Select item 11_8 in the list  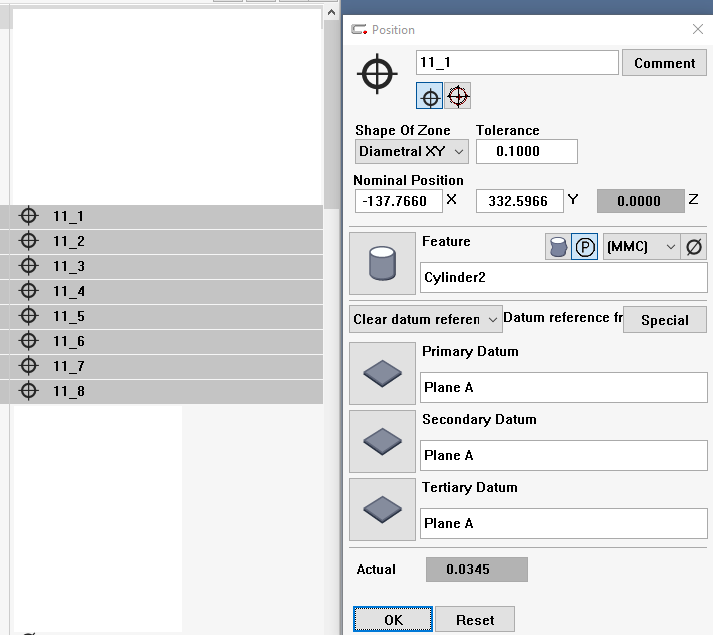coord(69,391)
